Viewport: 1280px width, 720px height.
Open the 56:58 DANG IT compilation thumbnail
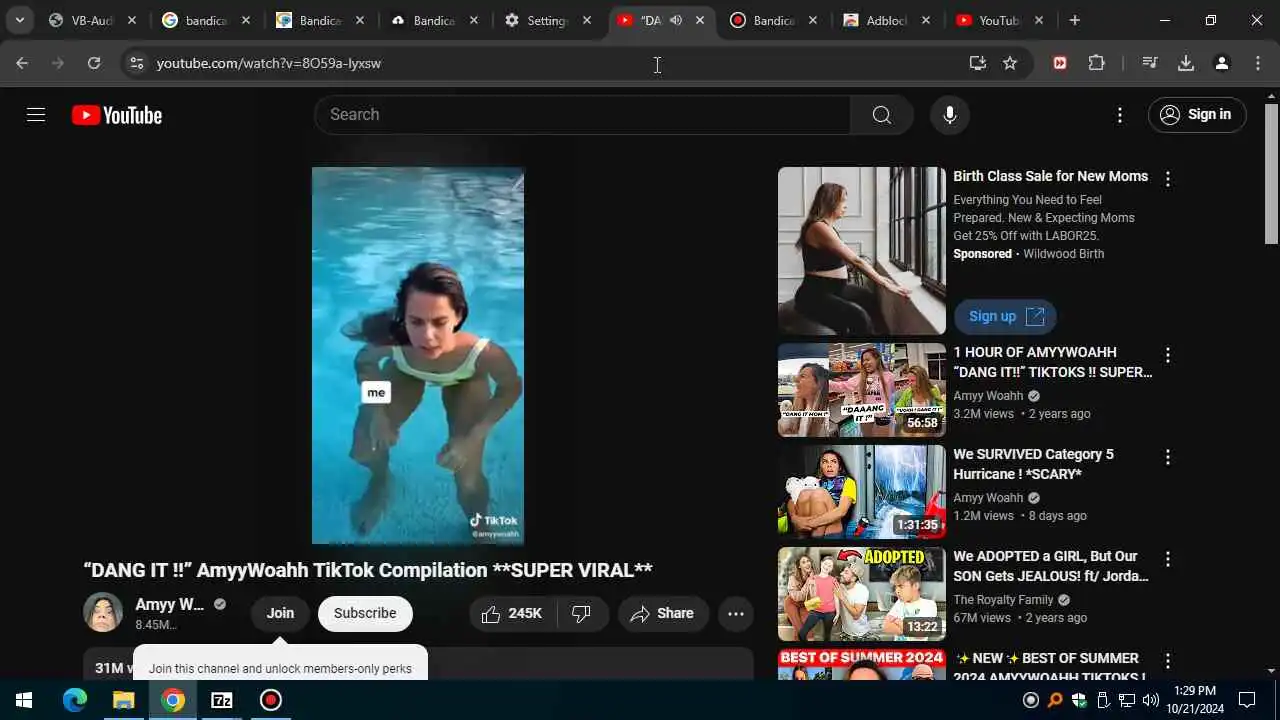coord(862,390)
